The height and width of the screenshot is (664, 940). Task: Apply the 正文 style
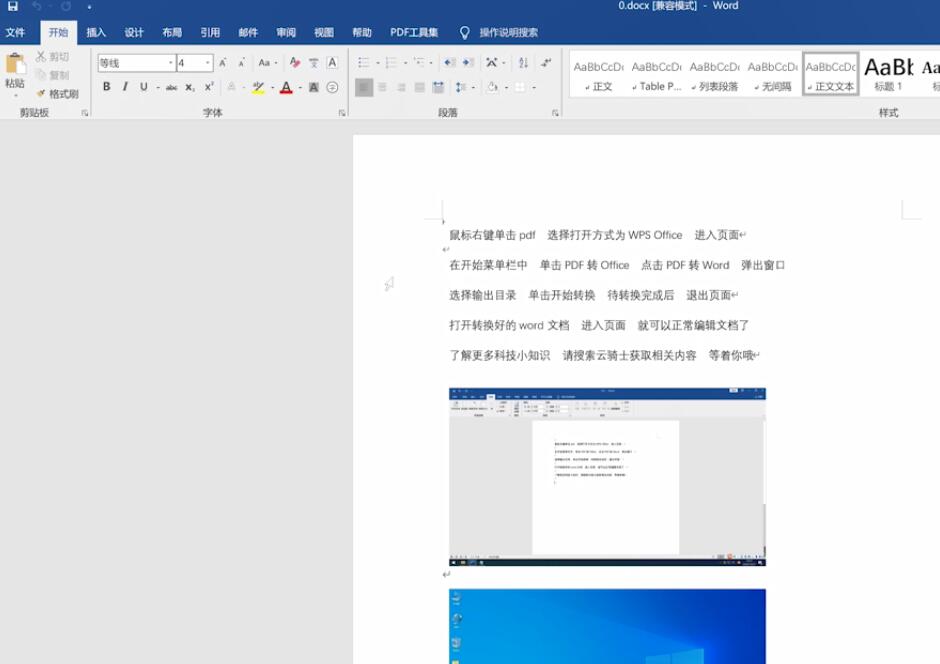(598, 75)
